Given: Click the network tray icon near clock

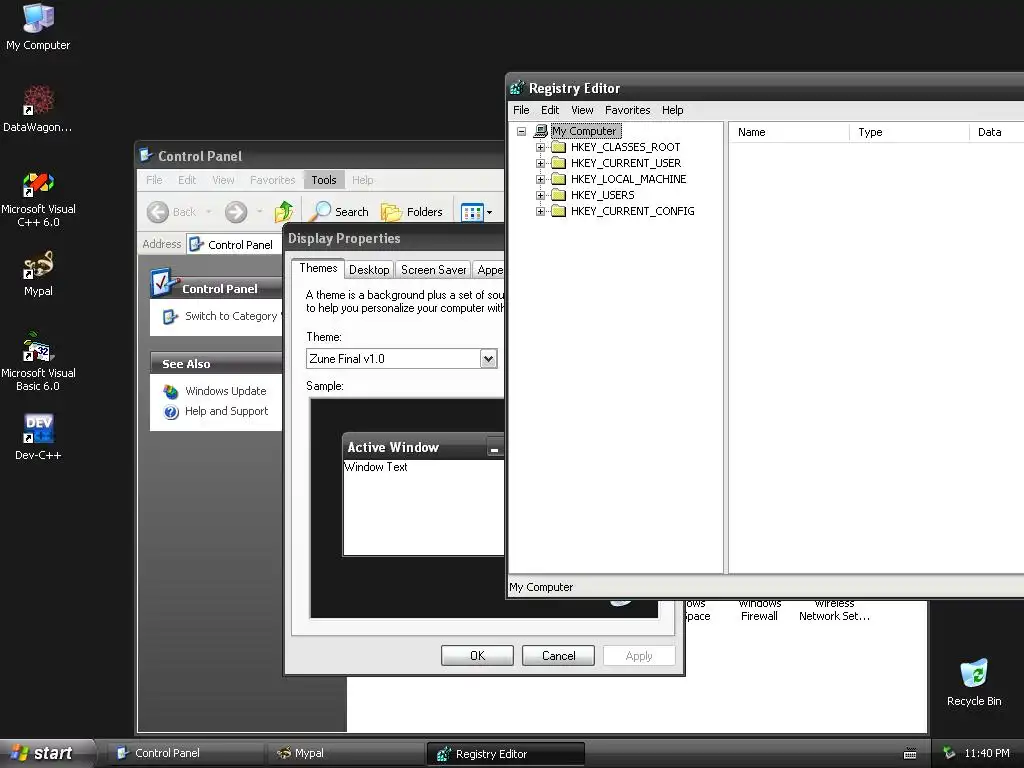Looking at the screenshot, I should tap(949, 753).
